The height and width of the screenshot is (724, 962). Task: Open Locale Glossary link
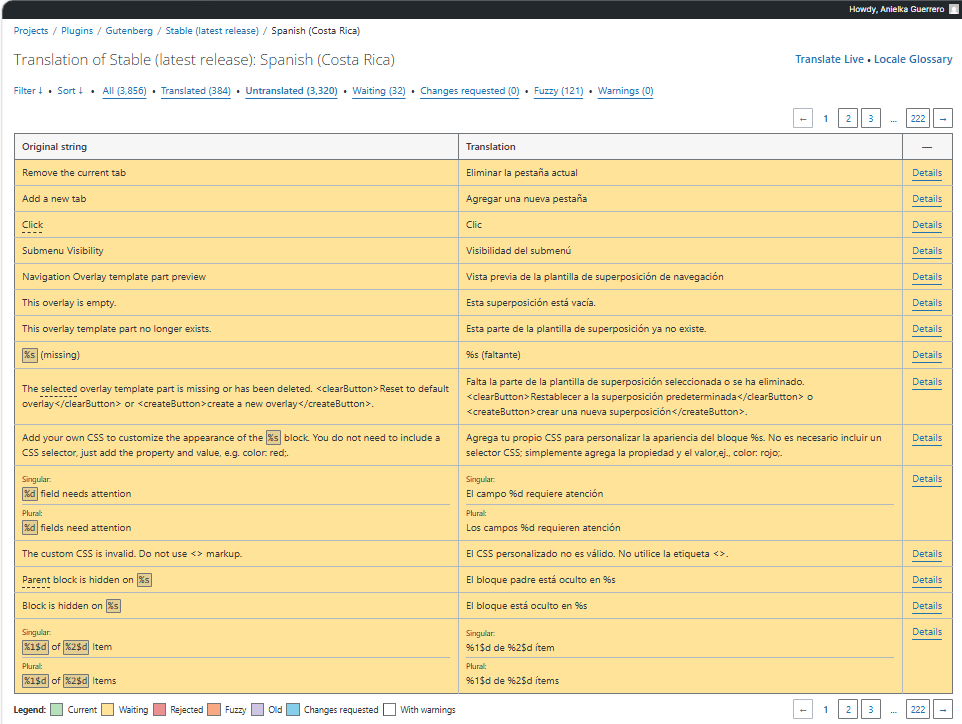pyautogui.click(x=913, y=60)
